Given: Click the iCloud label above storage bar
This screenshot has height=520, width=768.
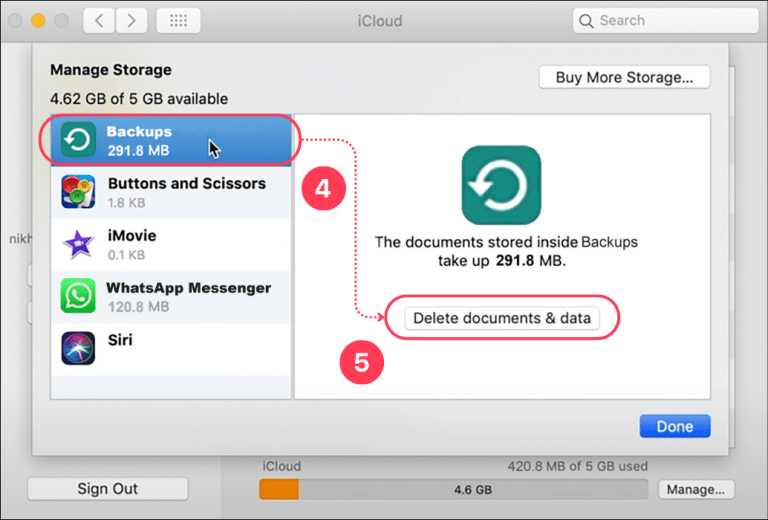Looking at the screenshot, I should coord(282,466).
